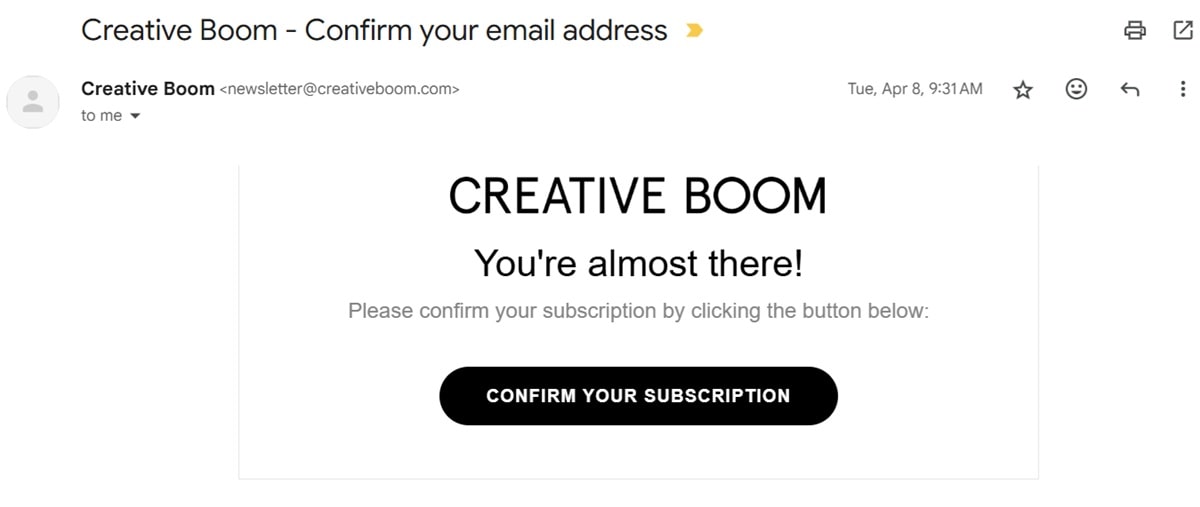1200x507 pixels.
Task: Click the sender's grey profile avatar
Action: (x=33, y=101)
